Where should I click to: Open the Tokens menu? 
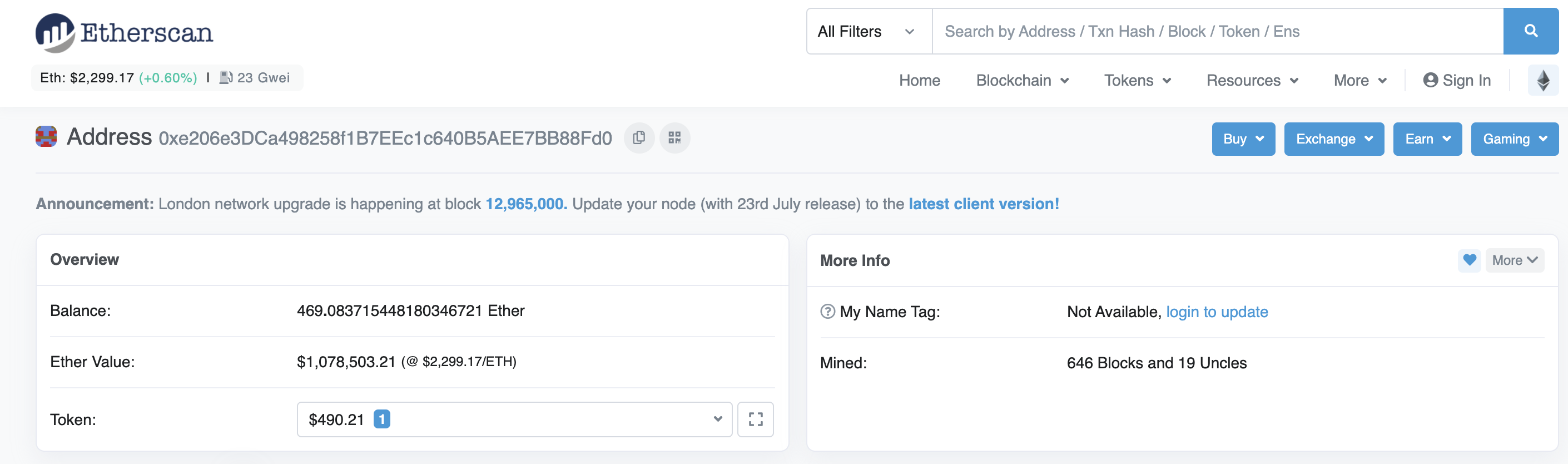(1137, 80)
